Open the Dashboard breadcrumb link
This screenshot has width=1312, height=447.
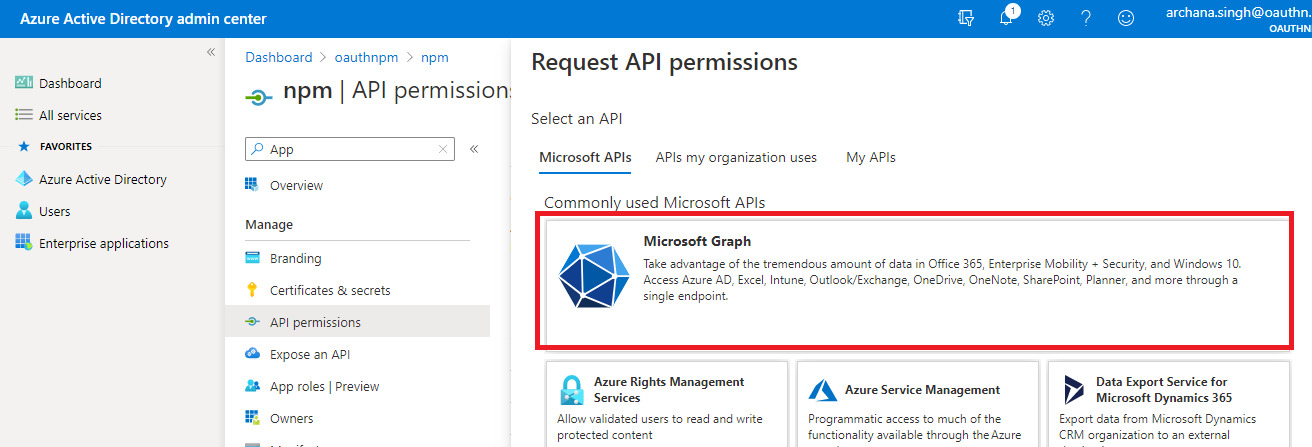[x=278, y=57]
